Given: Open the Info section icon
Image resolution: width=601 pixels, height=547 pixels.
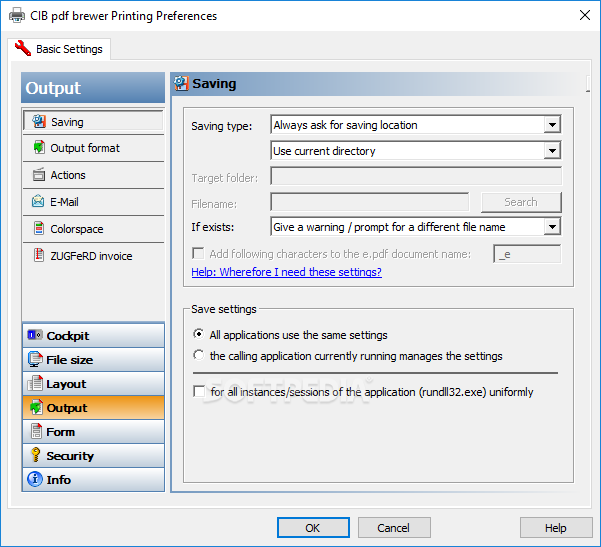Looking at the screenshot, I should pyautogui.click(x=34, y=480).
